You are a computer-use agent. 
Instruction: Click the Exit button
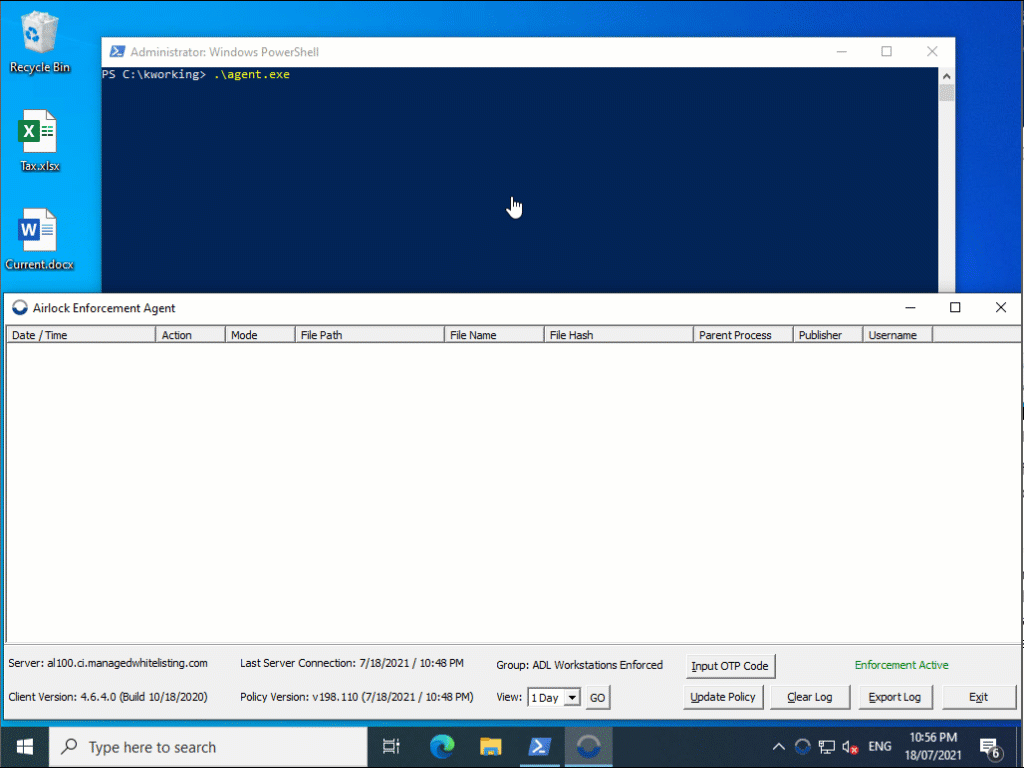coord(978,697)
